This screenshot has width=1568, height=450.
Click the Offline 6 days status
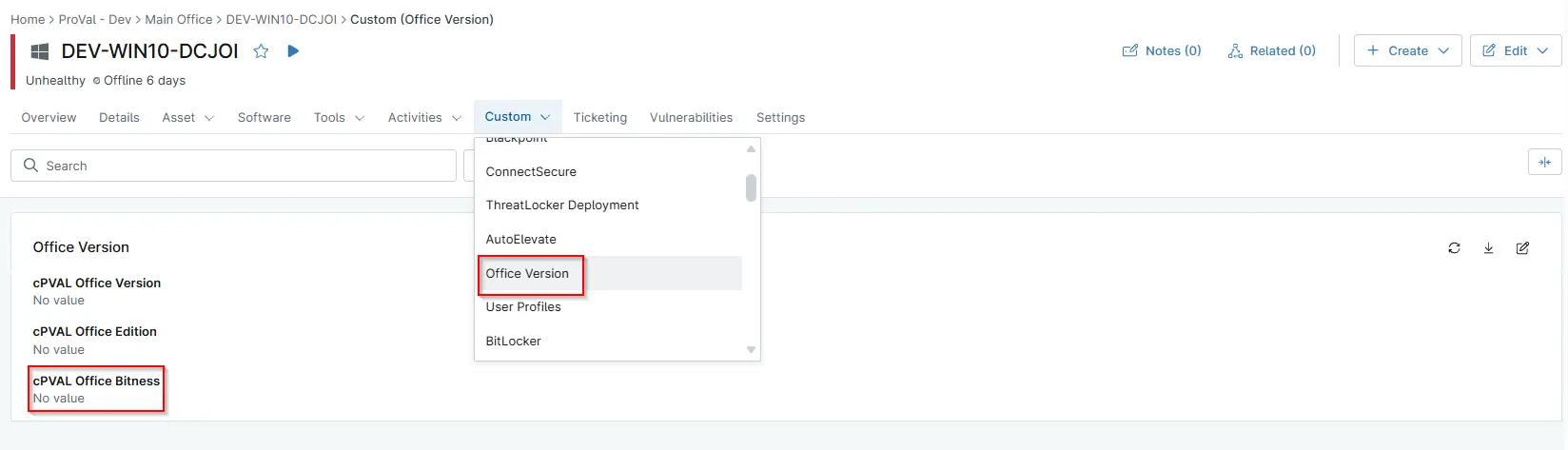tap(139, 81)
